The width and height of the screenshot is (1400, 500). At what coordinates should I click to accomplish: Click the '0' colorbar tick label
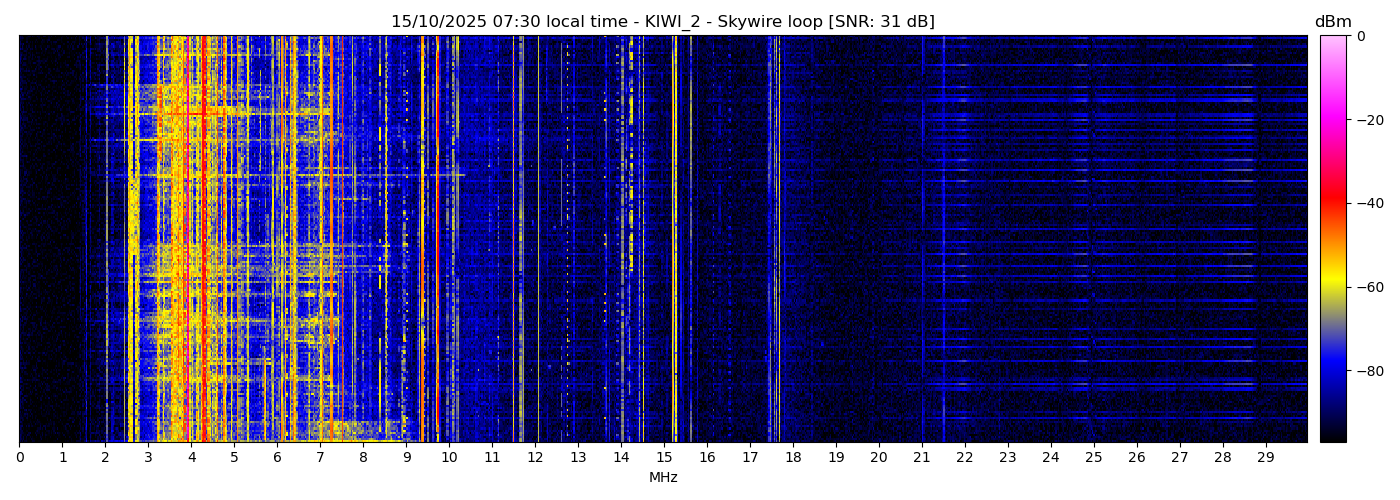(1360, 37)
